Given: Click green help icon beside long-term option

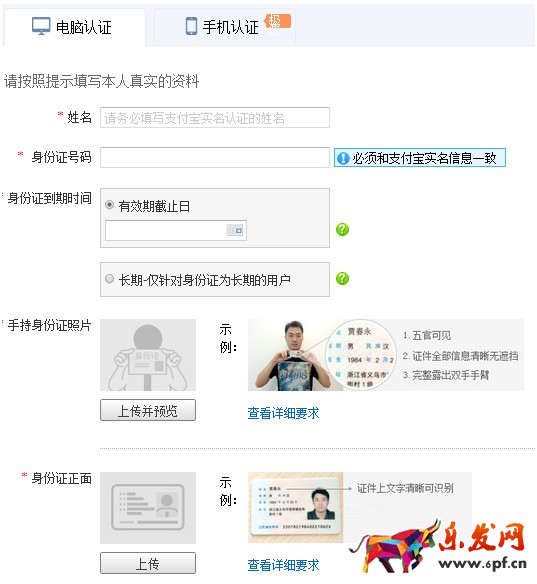Looking at the screenshot, I should 342,278.
